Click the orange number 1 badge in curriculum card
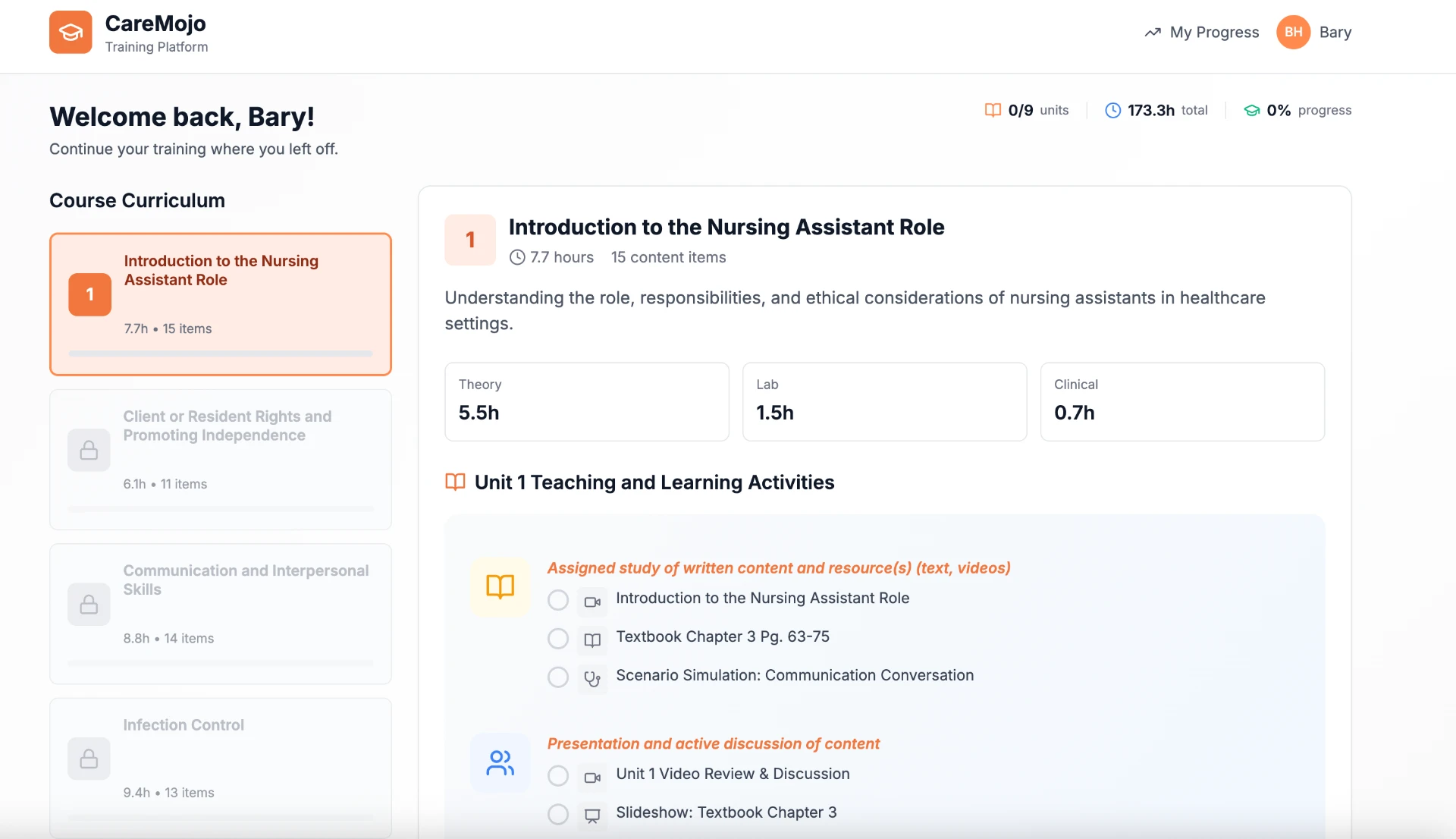Viewport: 1456px width, 839px height. [89, 294]
